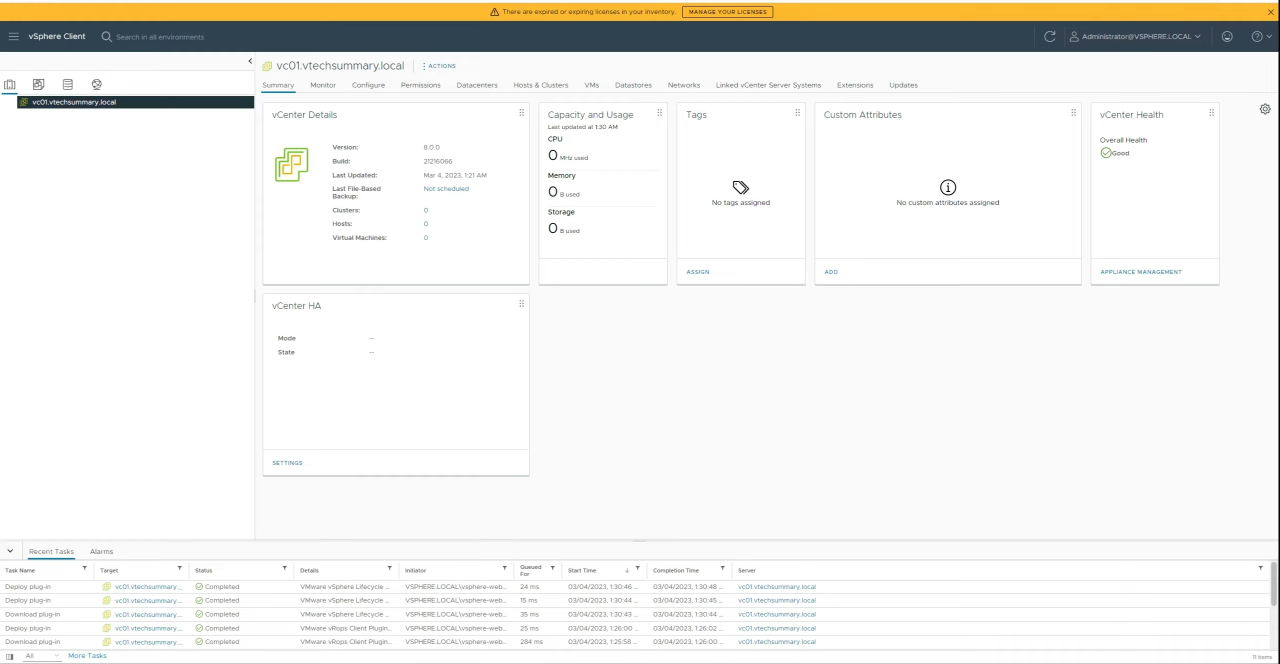Open the Help menu dropdown
Viewport: 1280px width, 664px height.
tap(1262, 37)
